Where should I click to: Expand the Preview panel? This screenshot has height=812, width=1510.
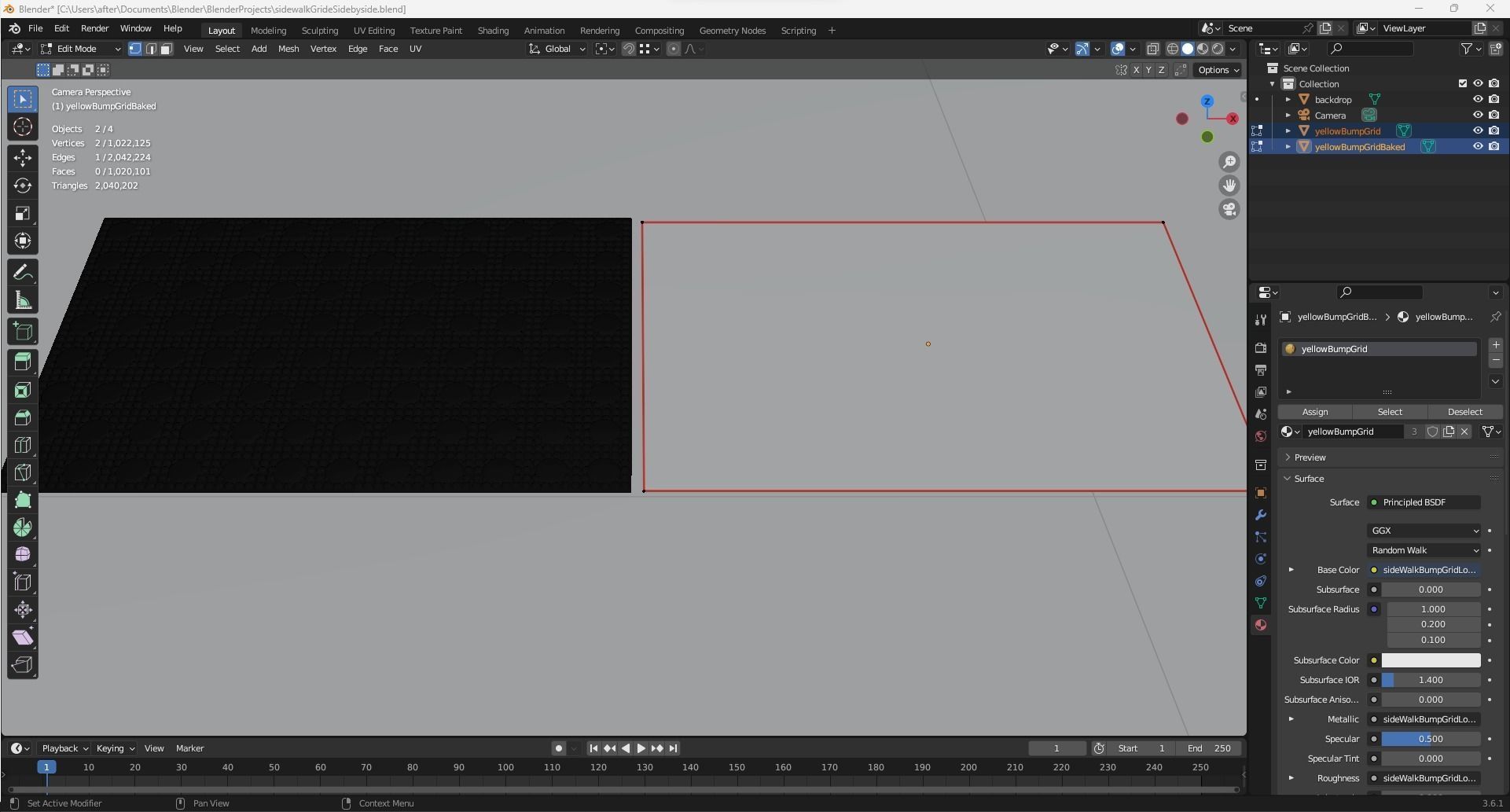pos(1310,457)
